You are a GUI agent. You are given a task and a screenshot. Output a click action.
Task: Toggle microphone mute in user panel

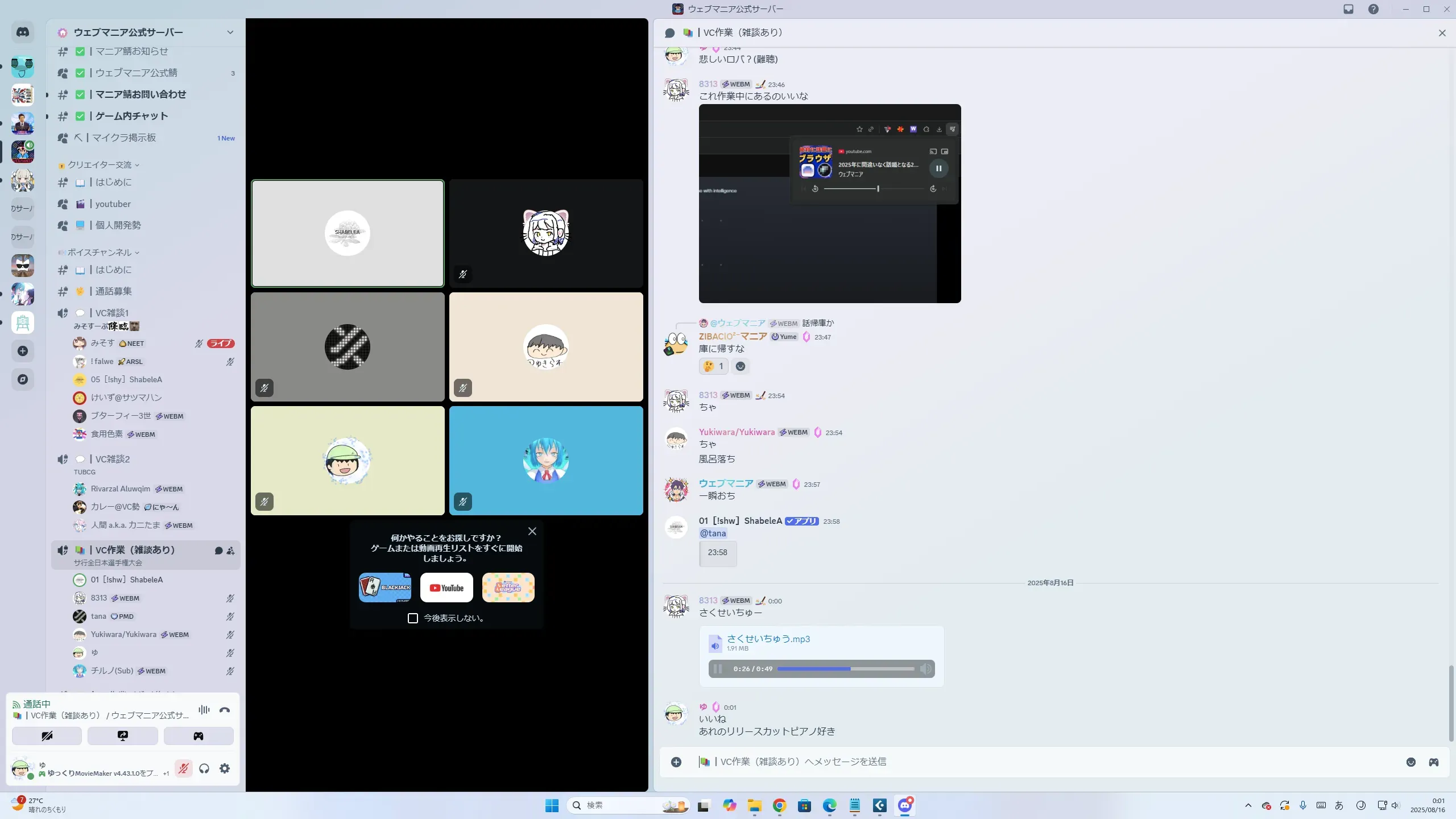coord(183,768)
